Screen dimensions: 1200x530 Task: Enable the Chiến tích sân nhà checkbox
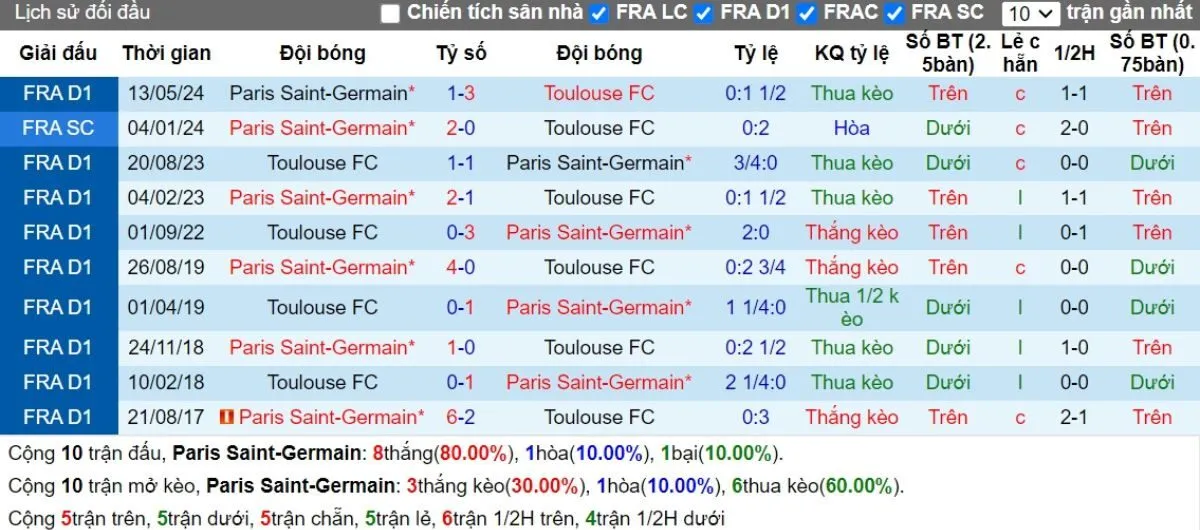[390, 13]
